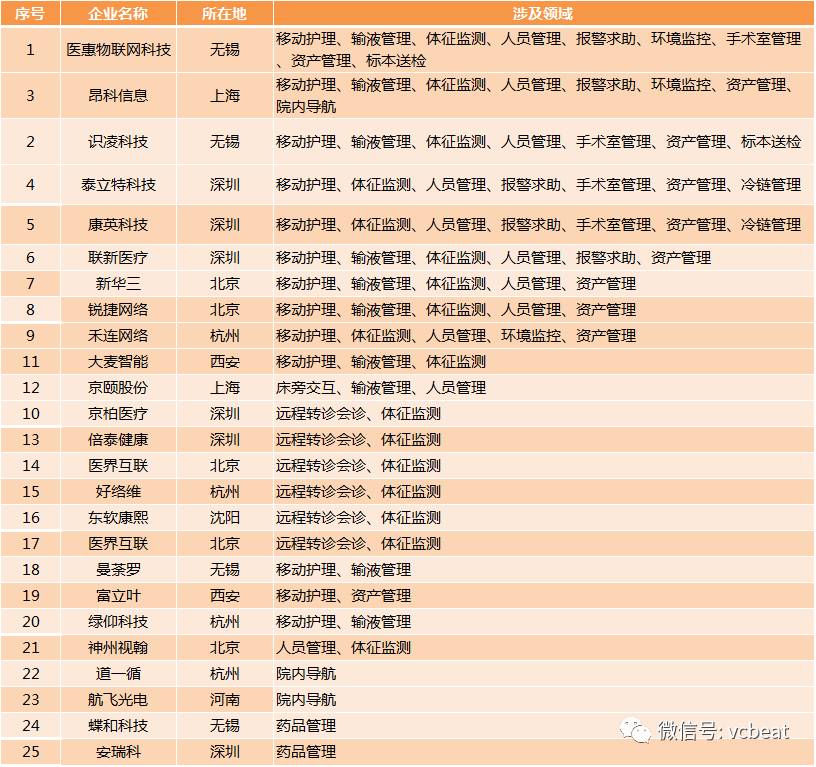
Task: Select company name 昂科信息
Action: click(x=118, y=95)
